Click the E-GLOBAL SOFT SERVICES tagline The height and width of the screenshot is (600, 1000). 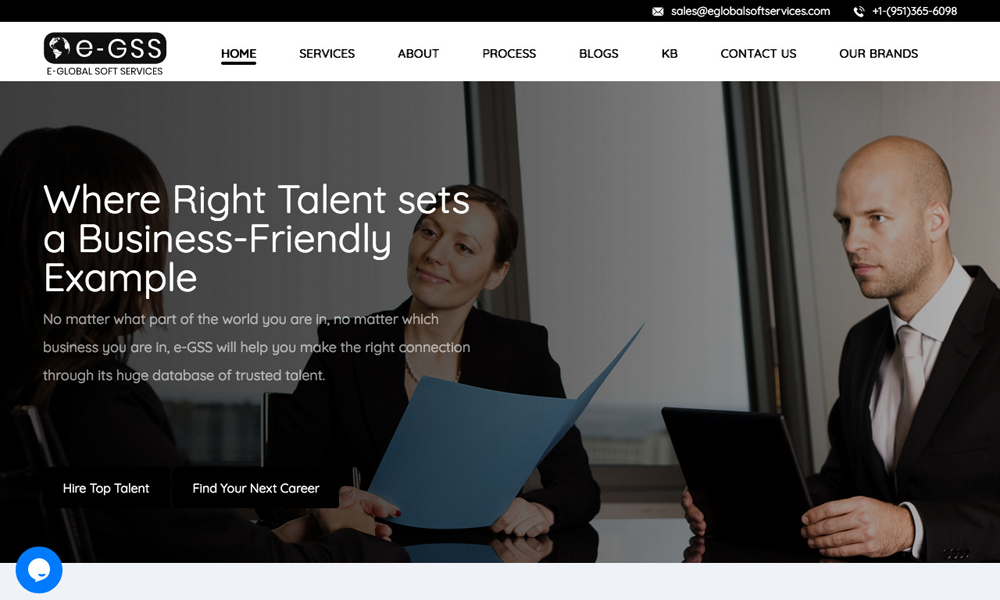pos(105,71)
